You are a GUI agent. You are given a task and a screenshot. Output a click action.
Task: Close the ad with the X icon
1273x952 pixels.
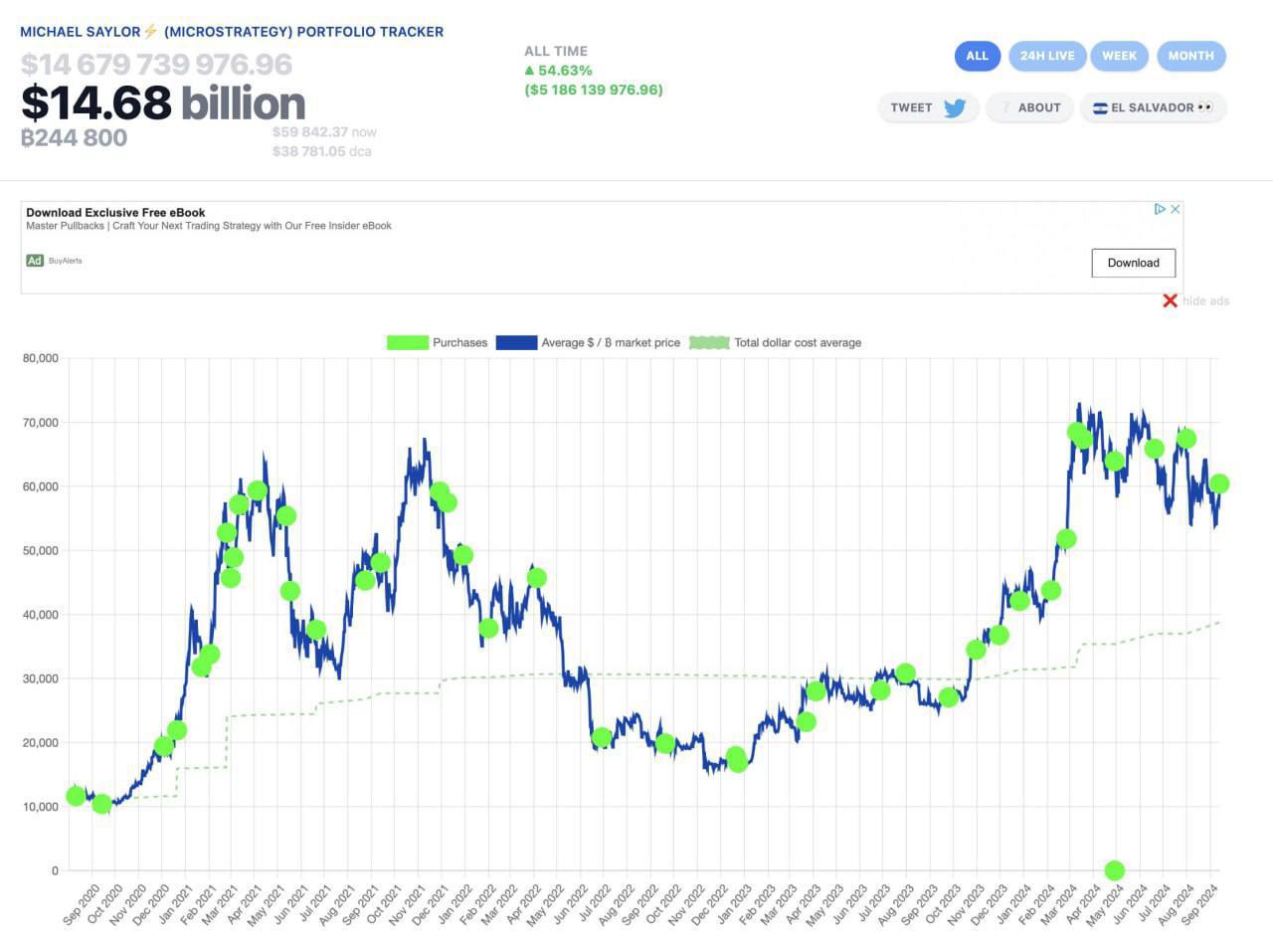1175,209
